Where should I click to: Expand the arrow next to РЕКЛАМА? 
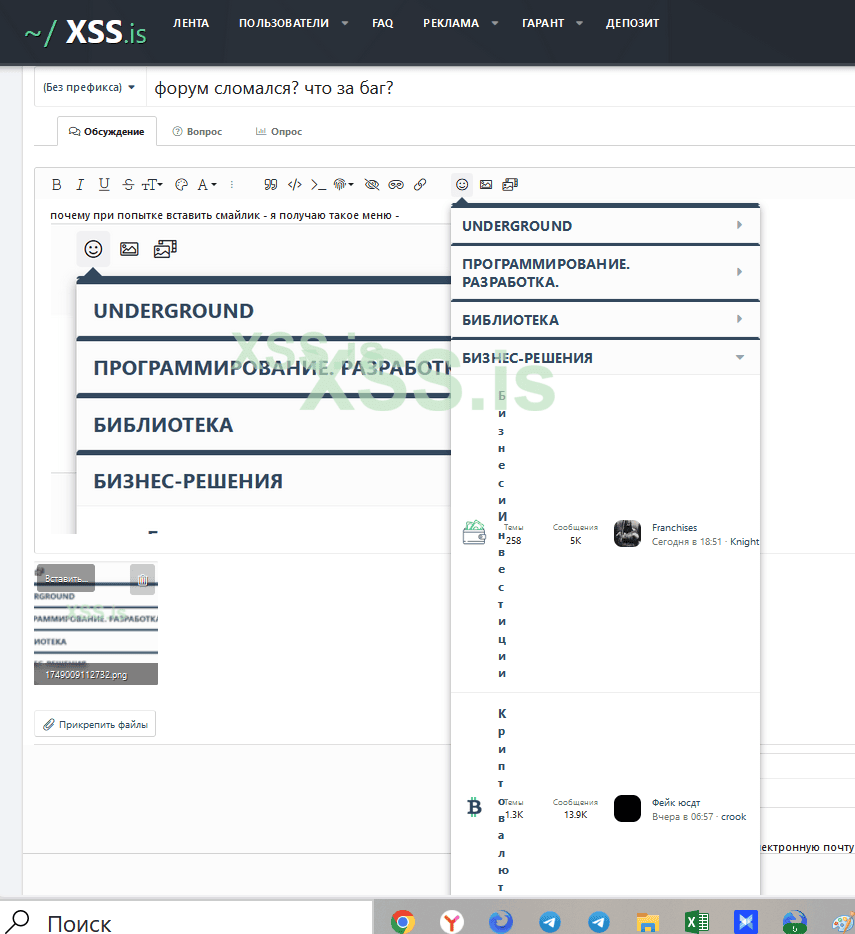[x=495, y=23]
